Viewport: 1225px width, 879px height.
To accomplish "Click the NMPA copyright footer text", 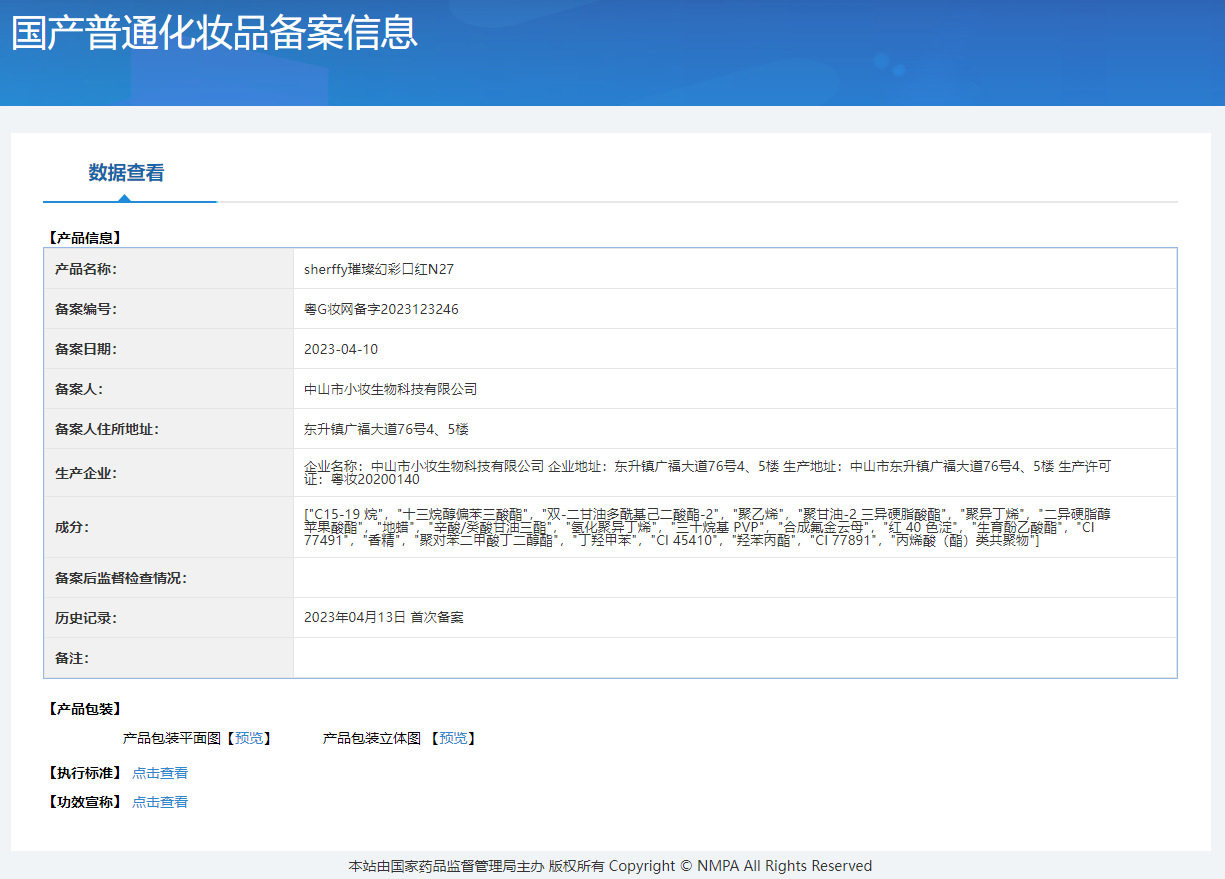I will (x=610, y=866).
